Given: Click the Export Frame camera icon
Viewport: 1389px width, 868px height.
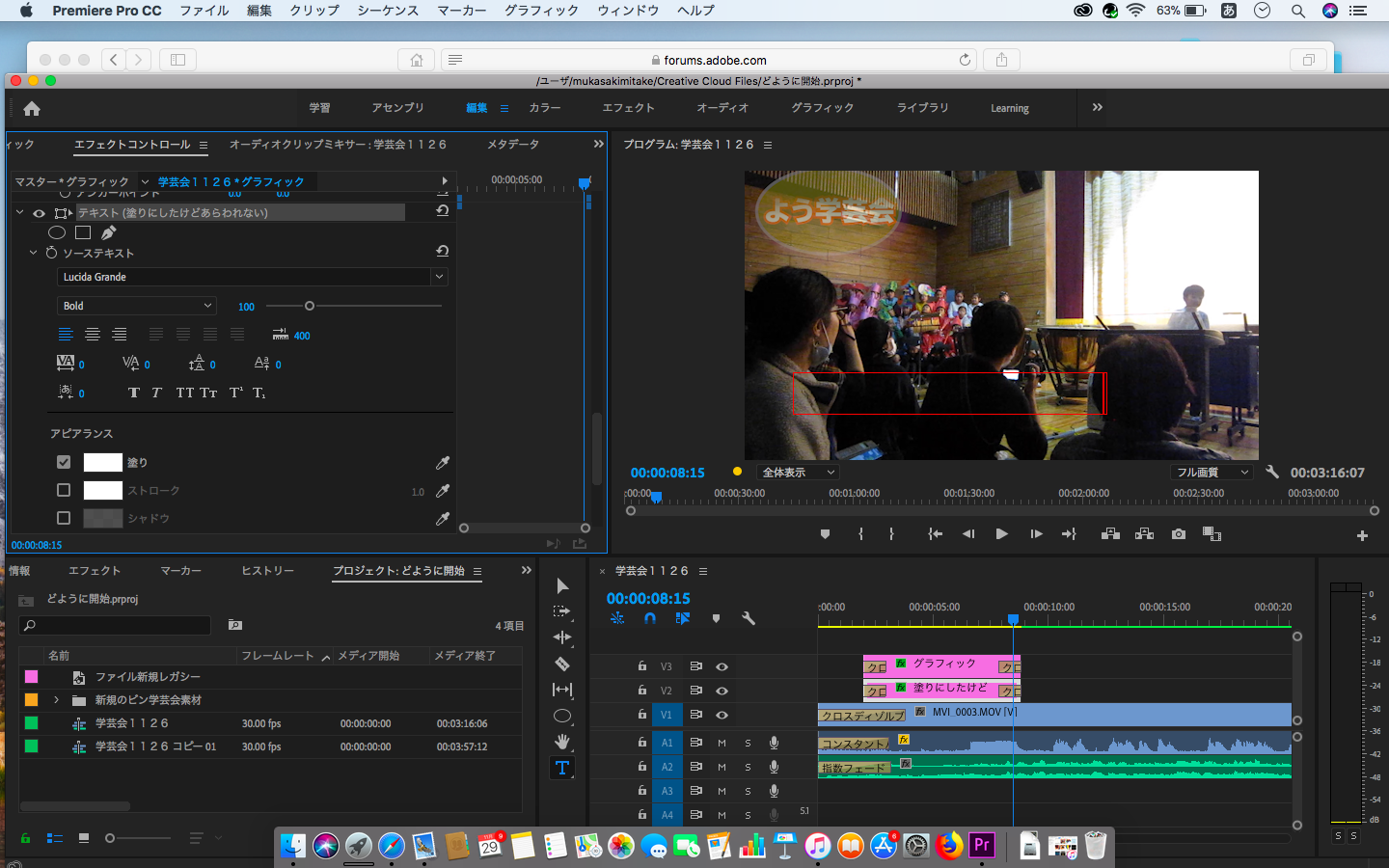Looking at the screenshot, I should tap(1178, 534).
